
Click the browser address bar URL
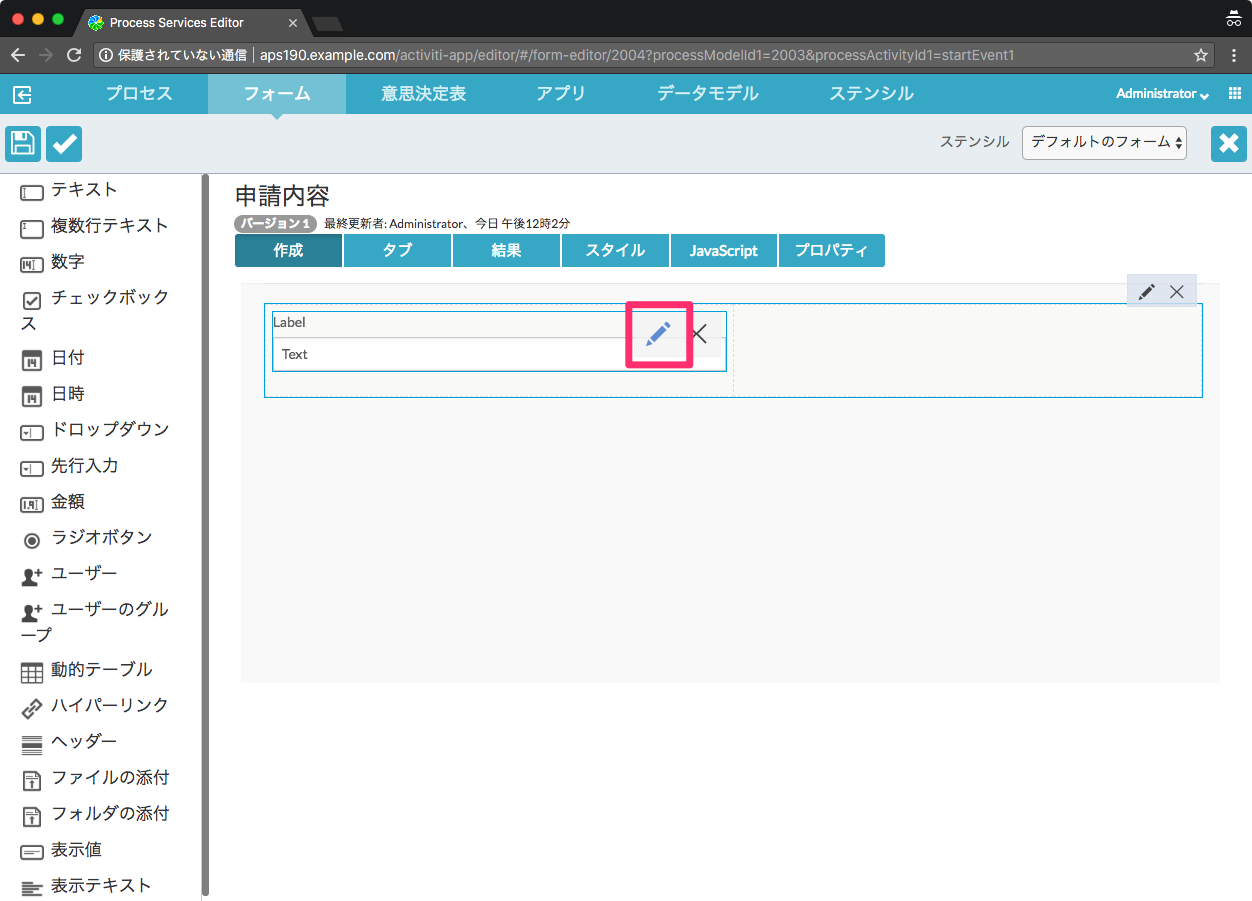coord(637,55)
